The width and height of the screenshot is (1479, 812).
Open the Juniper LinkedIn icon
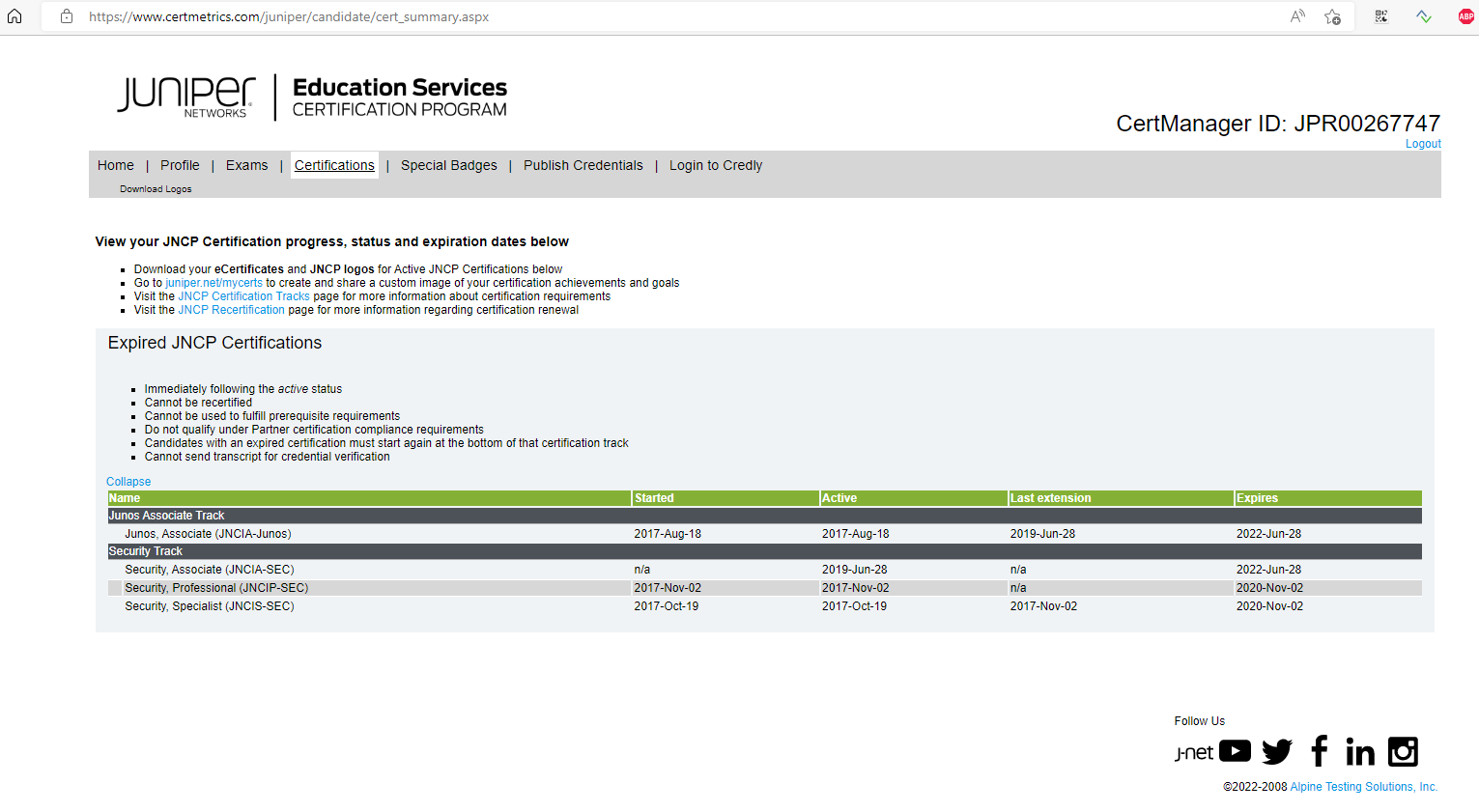click(x=1359, y=751)
